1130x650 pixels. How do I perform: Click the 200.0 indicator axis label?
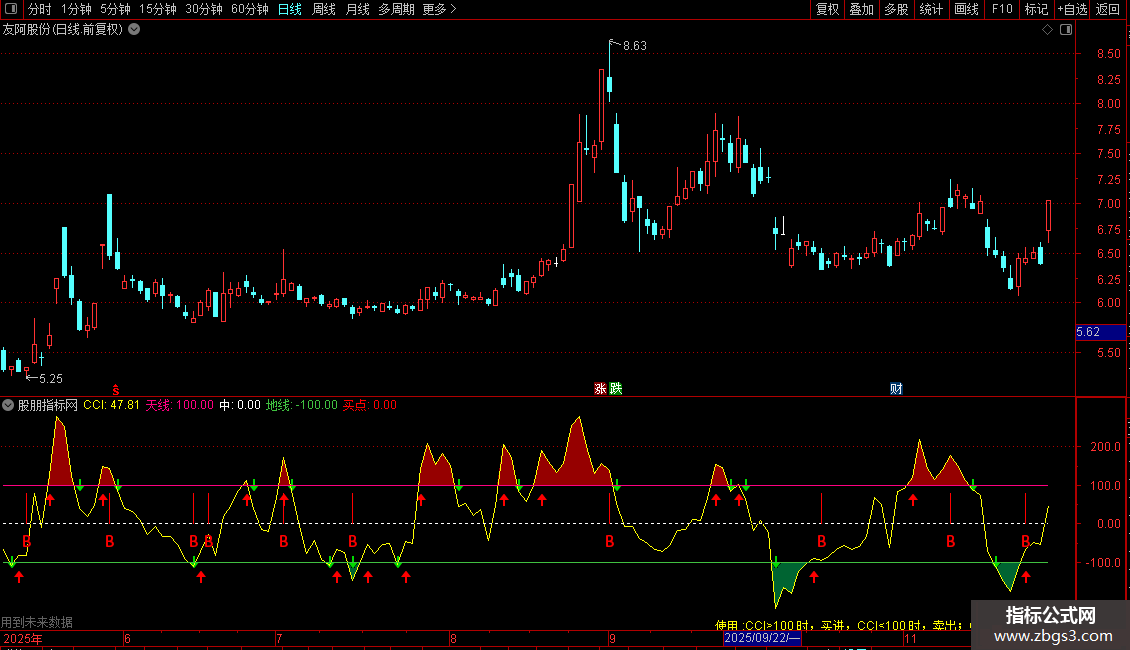coord(1106,447)
